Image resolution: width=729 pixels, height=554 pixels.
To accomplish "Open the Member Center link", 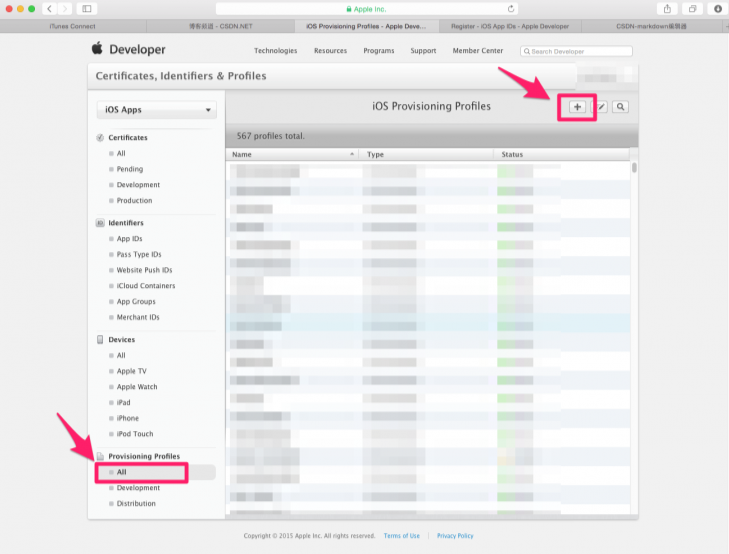I will click(477, 51).
